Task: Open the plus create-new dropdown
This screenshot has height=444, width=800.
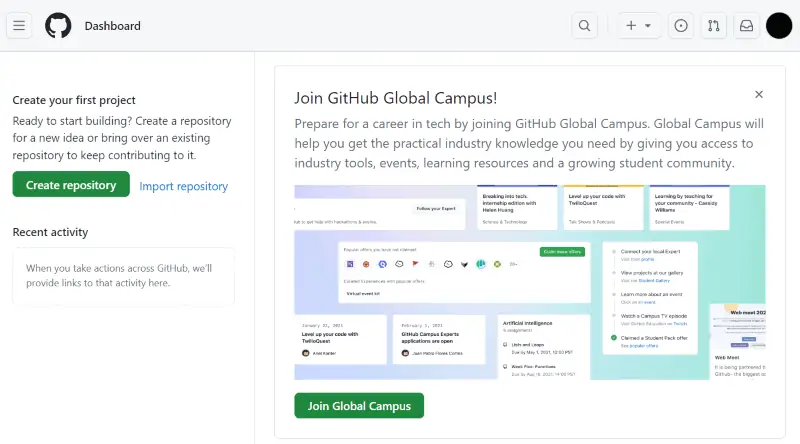Action: 638,26
